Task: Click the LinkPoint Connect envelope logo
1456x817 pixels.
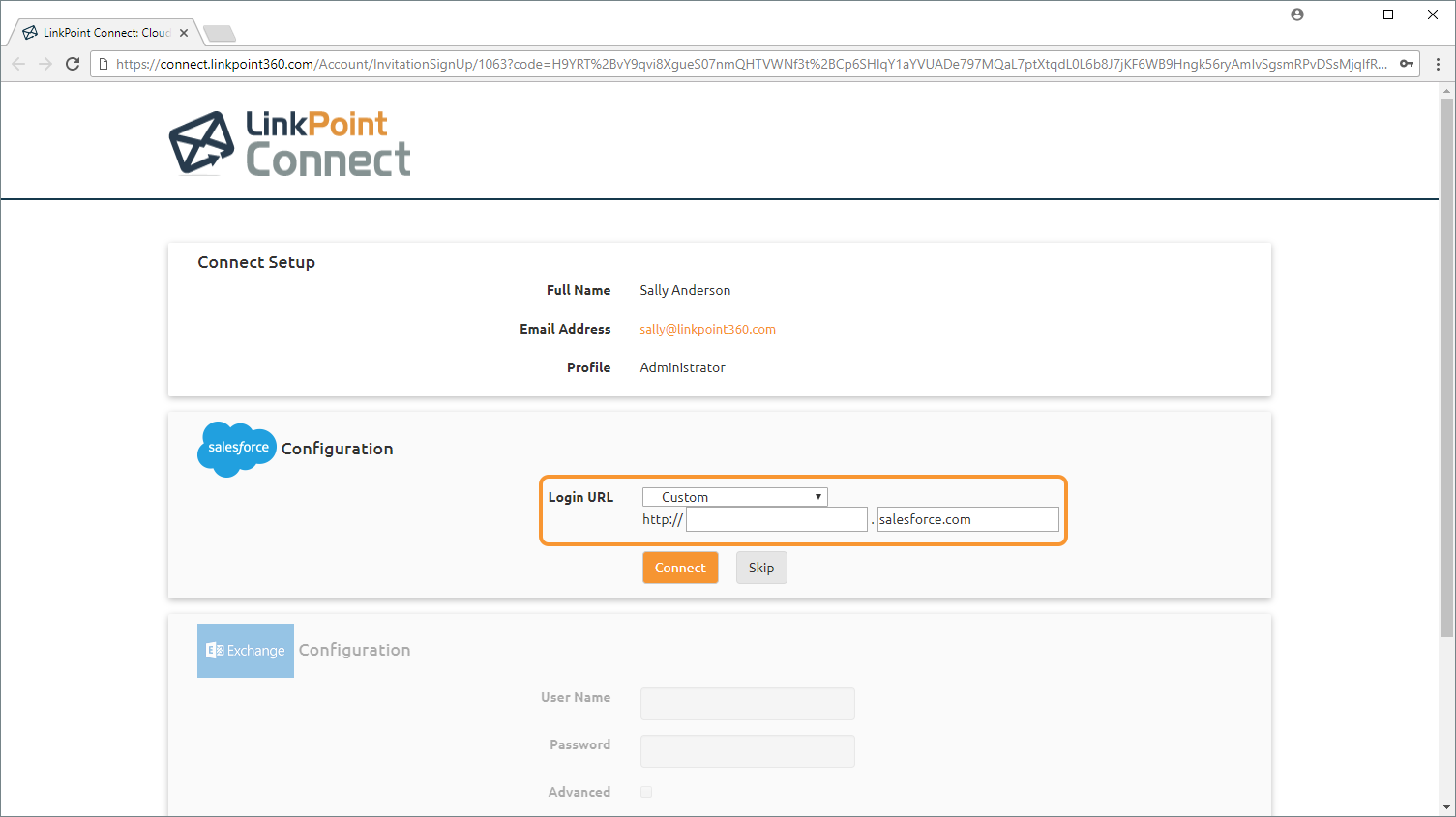Action: [x=202, y=143]
